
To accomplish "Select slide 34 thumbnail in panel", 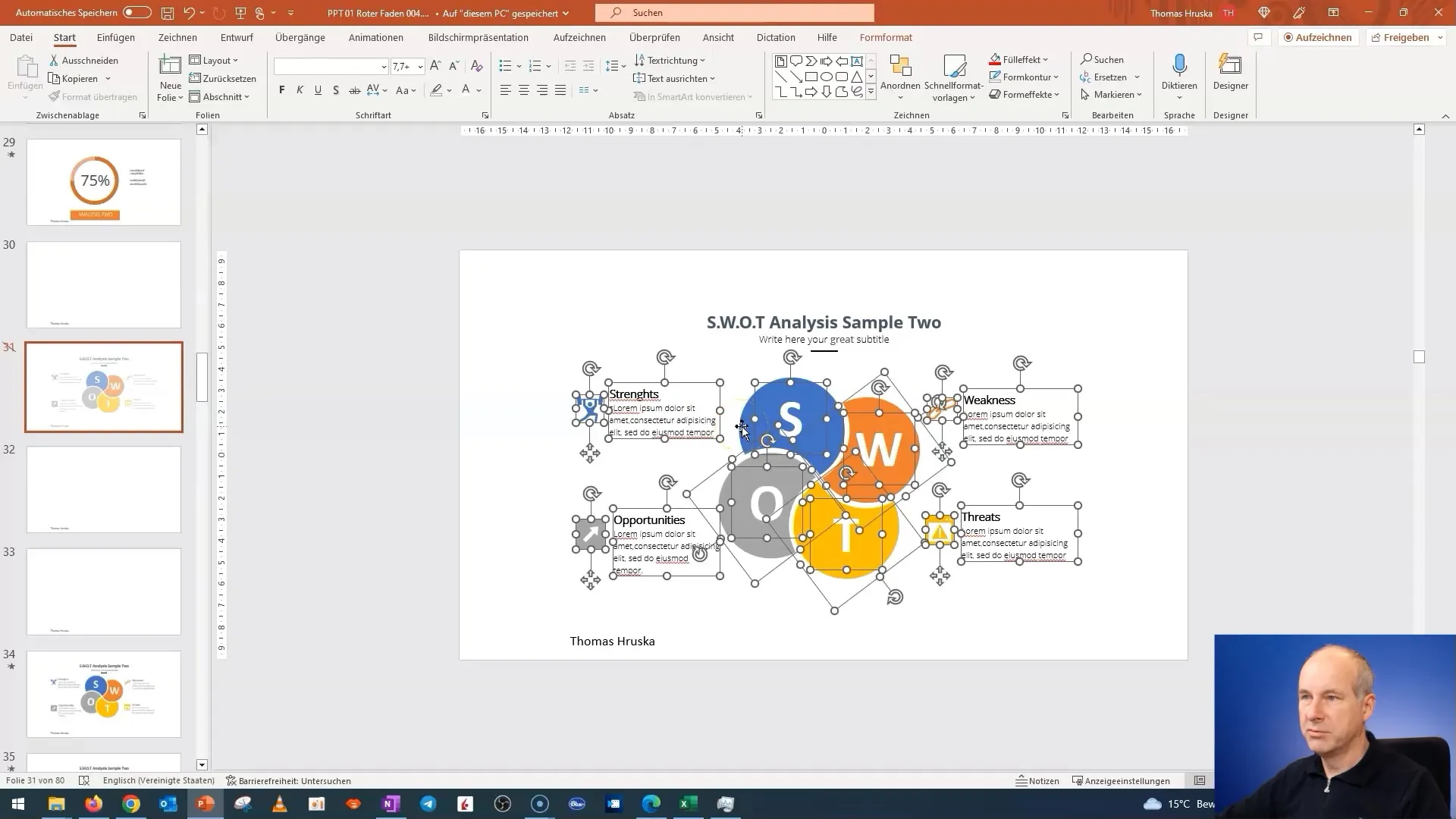I will (x=104, y=695).
